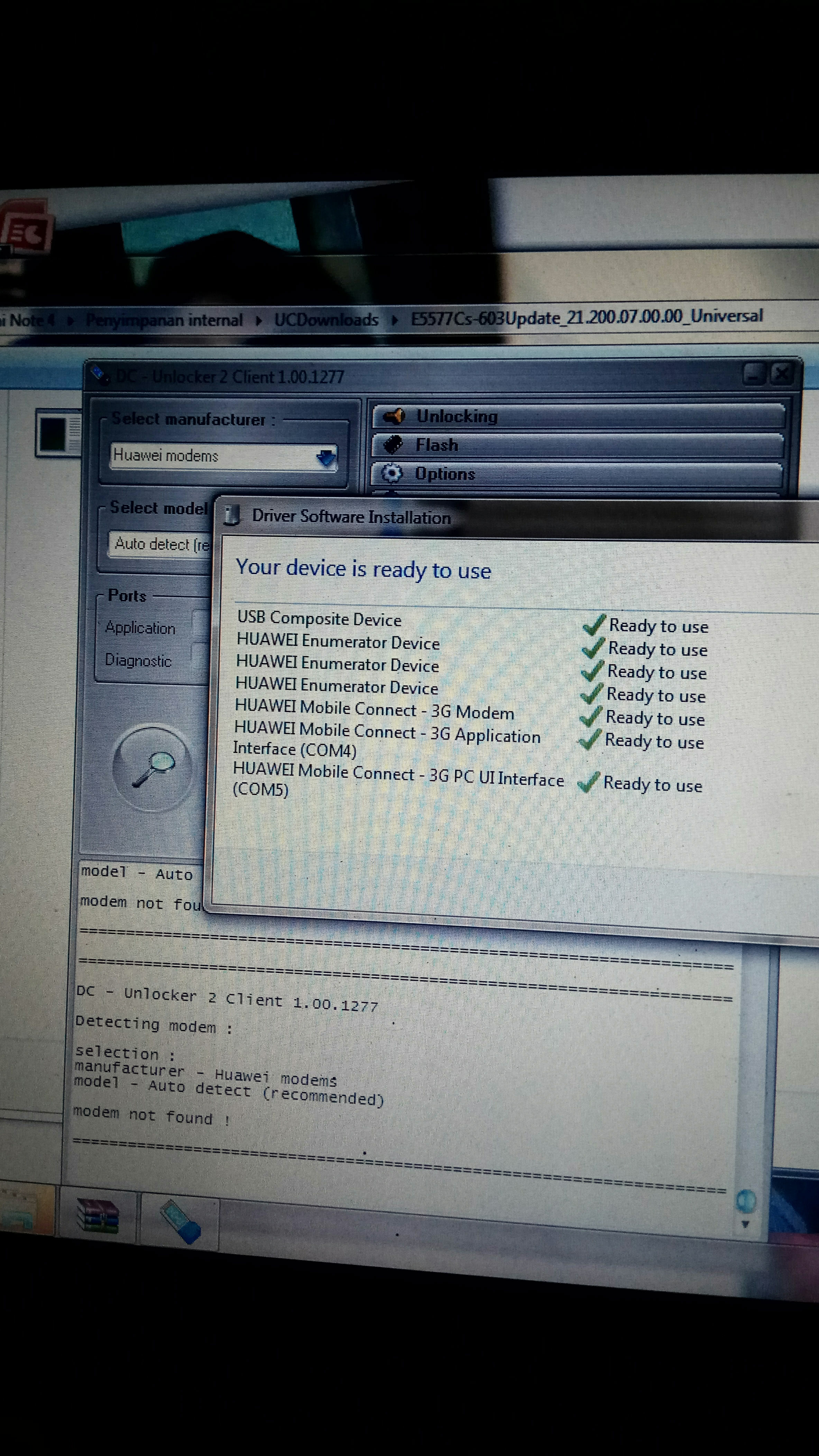
Task: Click the Driver Software Installation title icon
Action: click(x=232, y=516)
